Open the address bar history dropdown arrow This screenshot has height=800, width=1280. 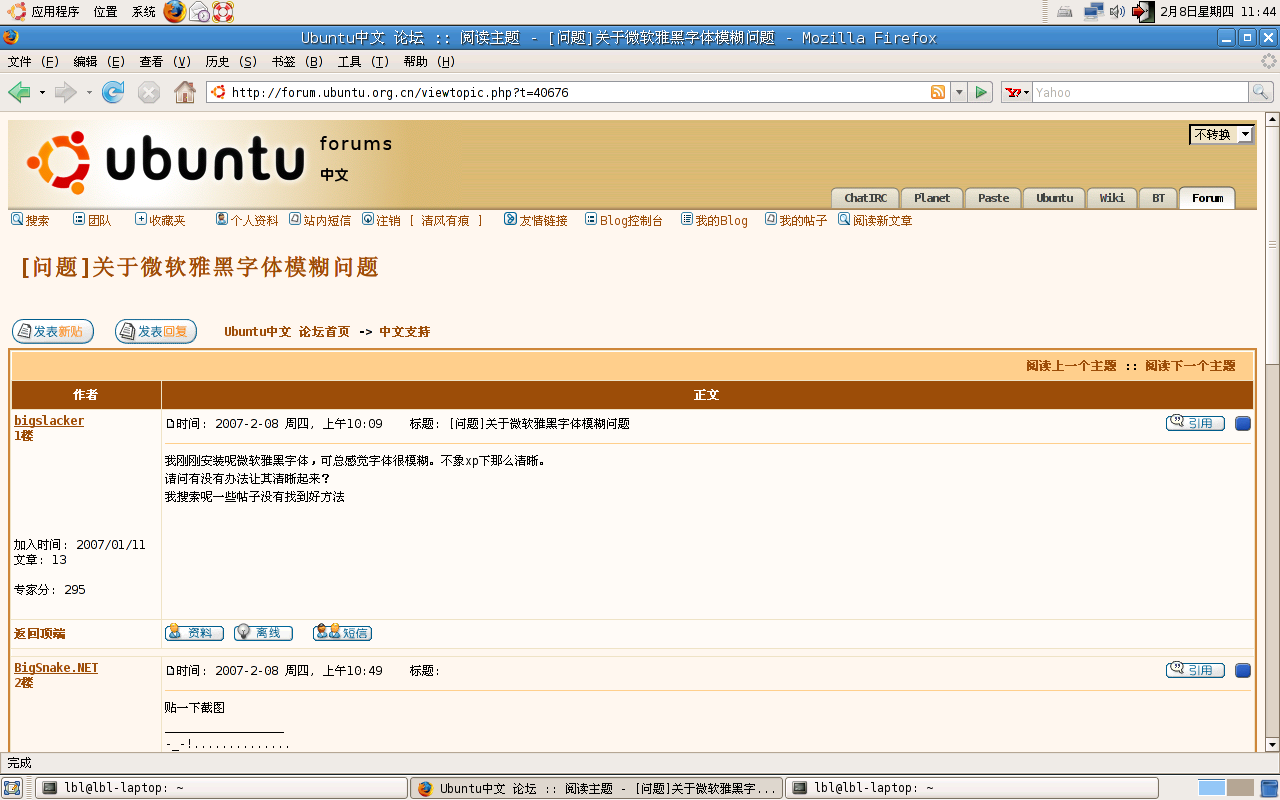[959, 92]
